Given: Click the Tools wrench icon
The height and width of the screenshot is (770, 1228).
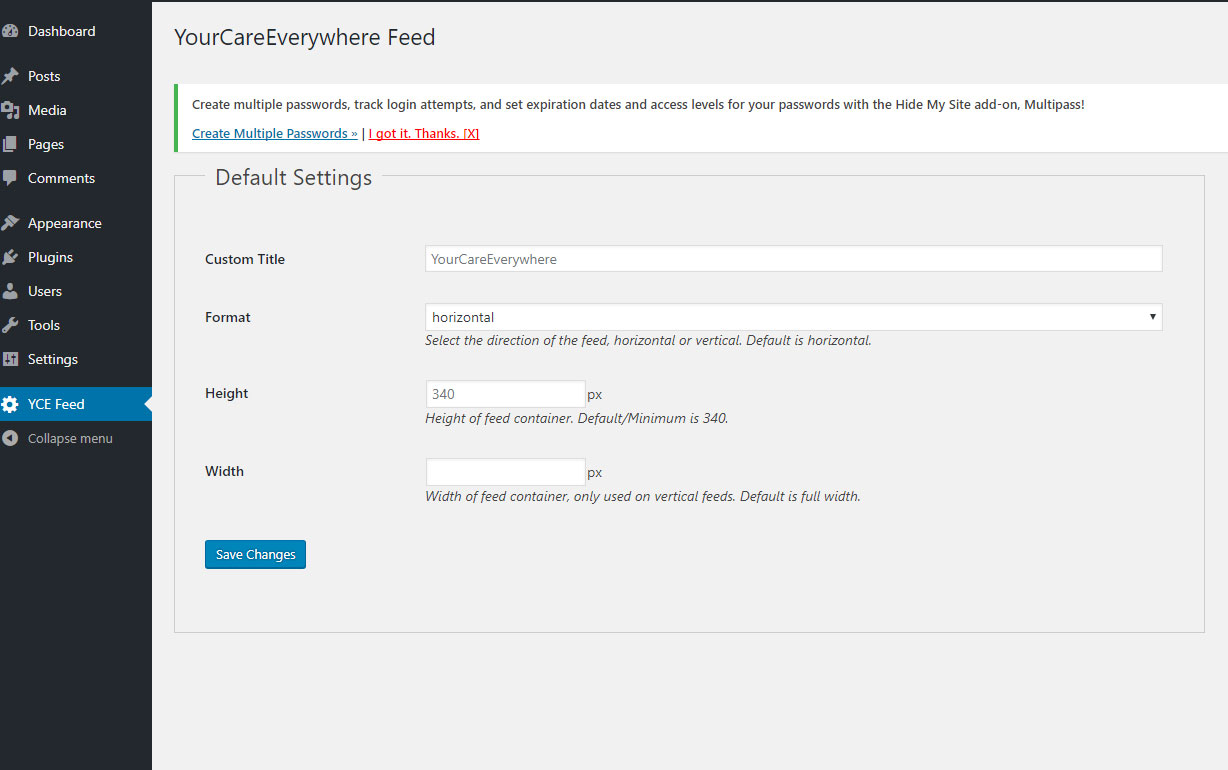Looking at the screenshot, I should 10,325.
